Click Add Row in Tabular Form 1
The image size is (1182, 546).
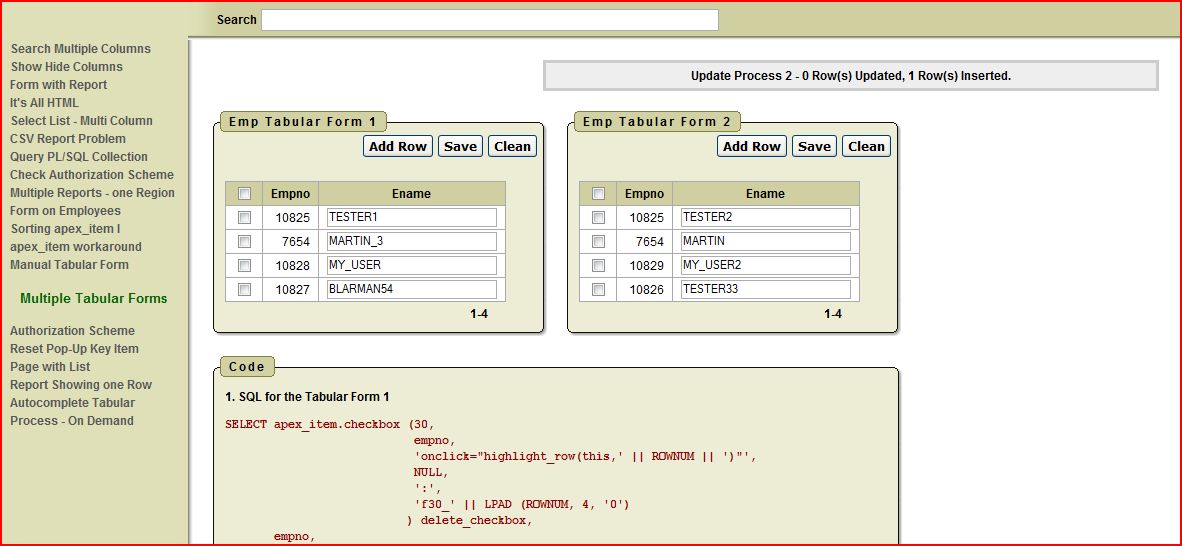click(x=398, y=146)
